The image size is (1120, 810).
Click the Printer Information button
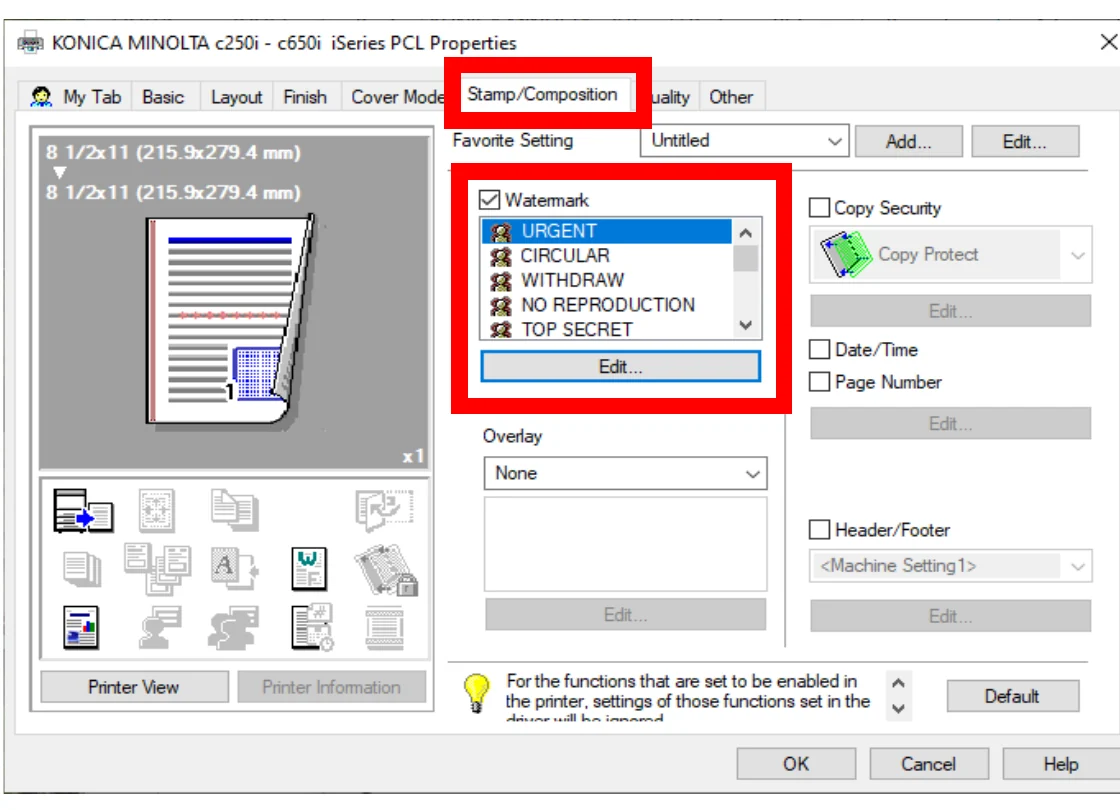331,686
